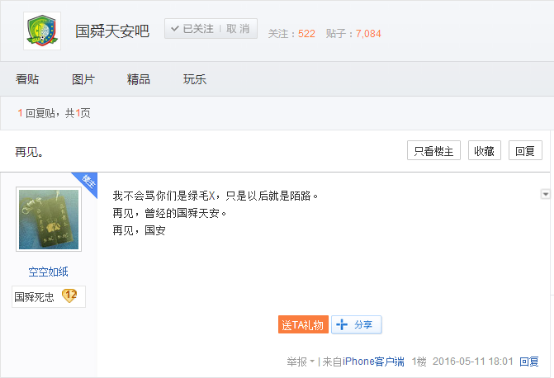Open the 空空如纸 user profile link
Viewport: 554px width, 378px height.
(x=48, y=272)
